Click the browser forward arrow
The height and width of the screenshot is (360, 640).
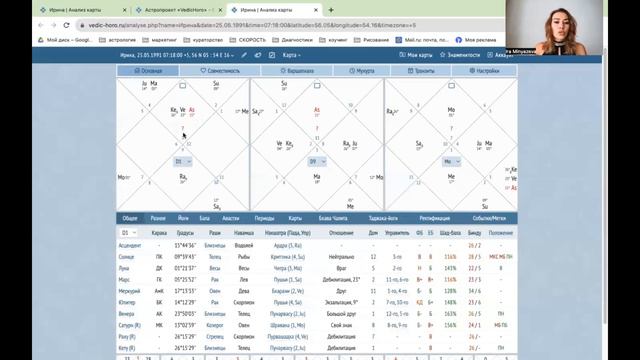pos(53,25)
